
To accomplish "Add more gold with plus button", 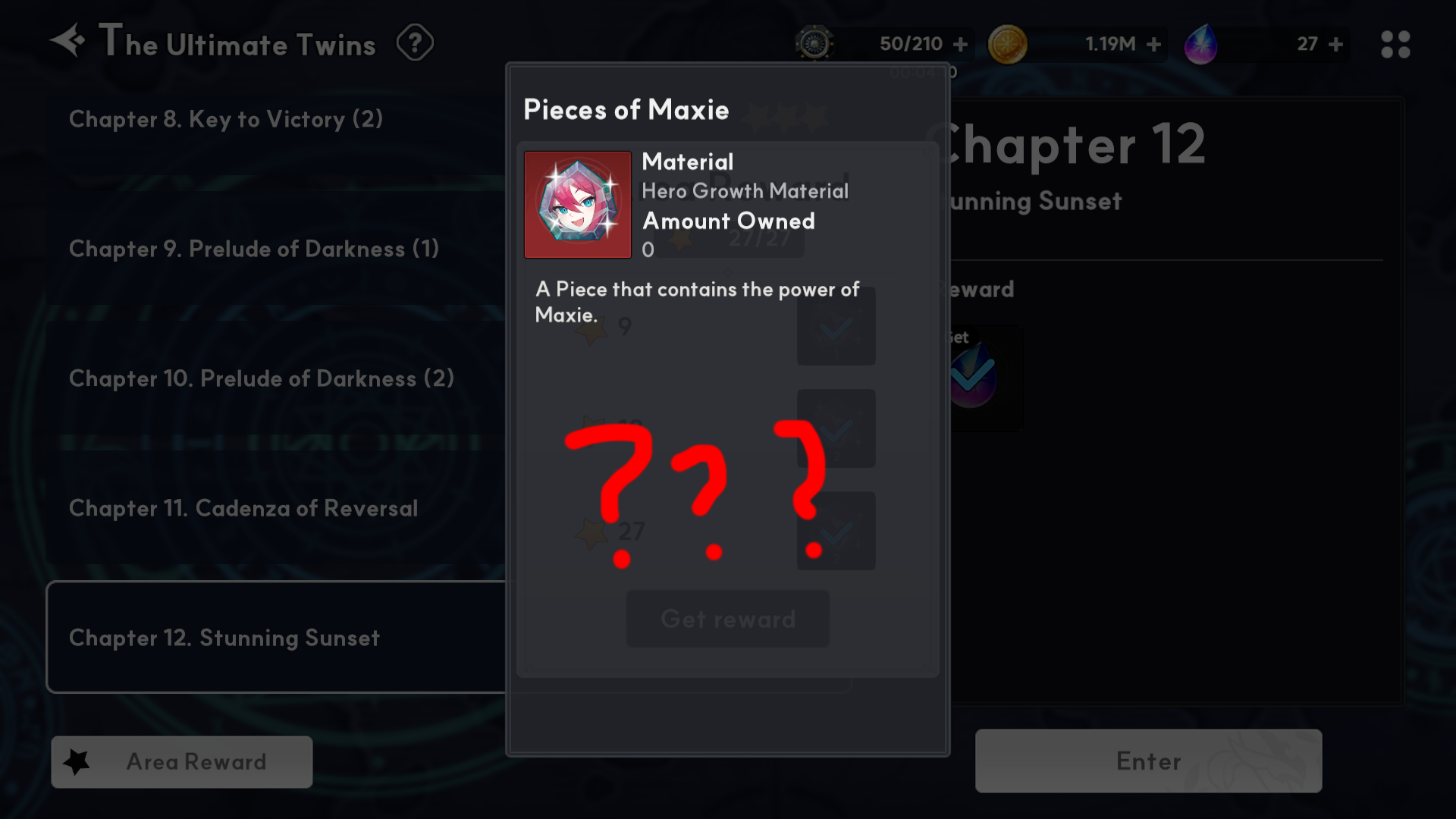I will 1153,45.
